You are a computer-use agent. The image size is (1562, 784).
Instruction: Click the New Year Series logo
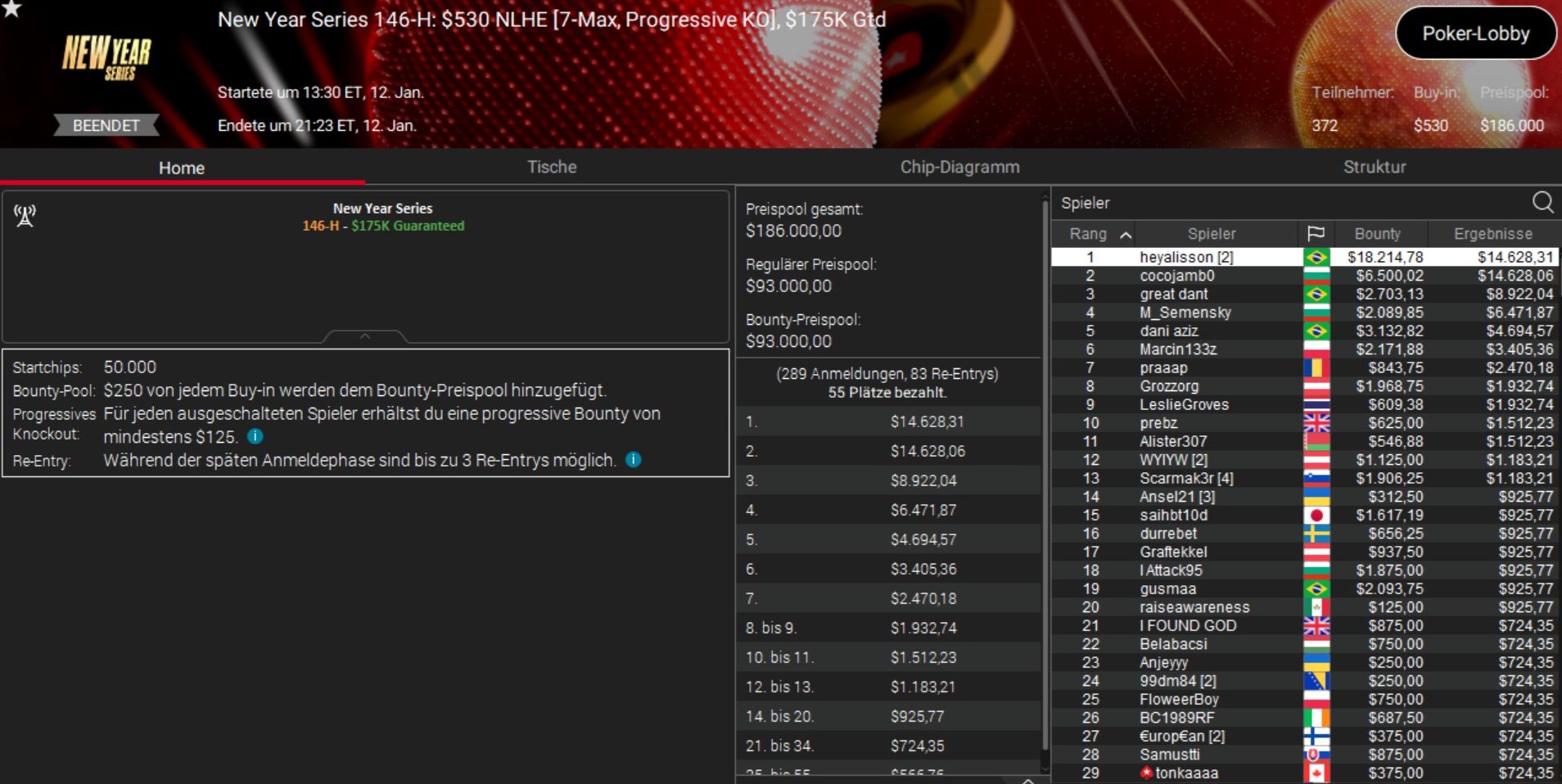click(x=107, y=56)
